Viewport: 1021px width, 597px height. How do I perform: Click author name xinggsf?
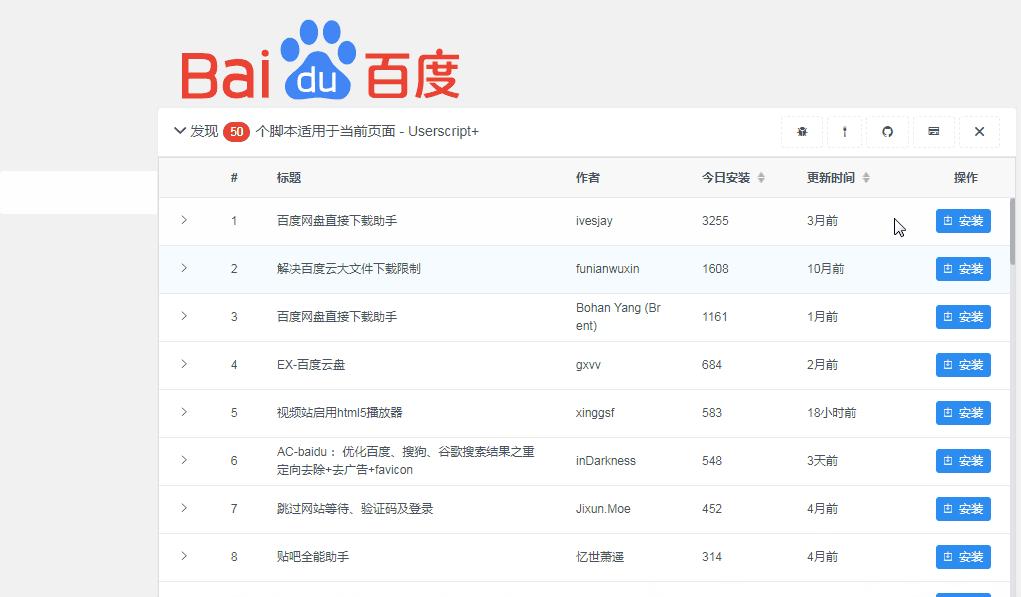tap(595, 413)
